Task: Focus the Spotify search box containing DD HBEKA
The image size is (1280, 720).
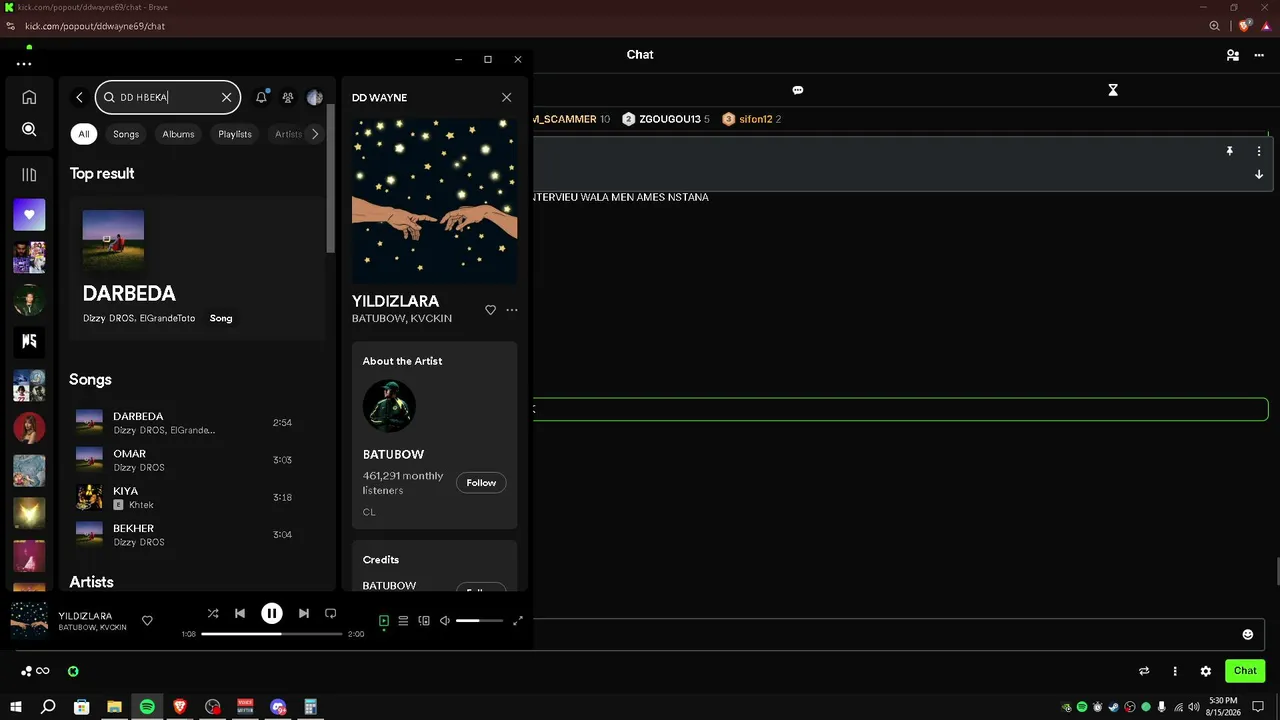Action: coord(168,97)
